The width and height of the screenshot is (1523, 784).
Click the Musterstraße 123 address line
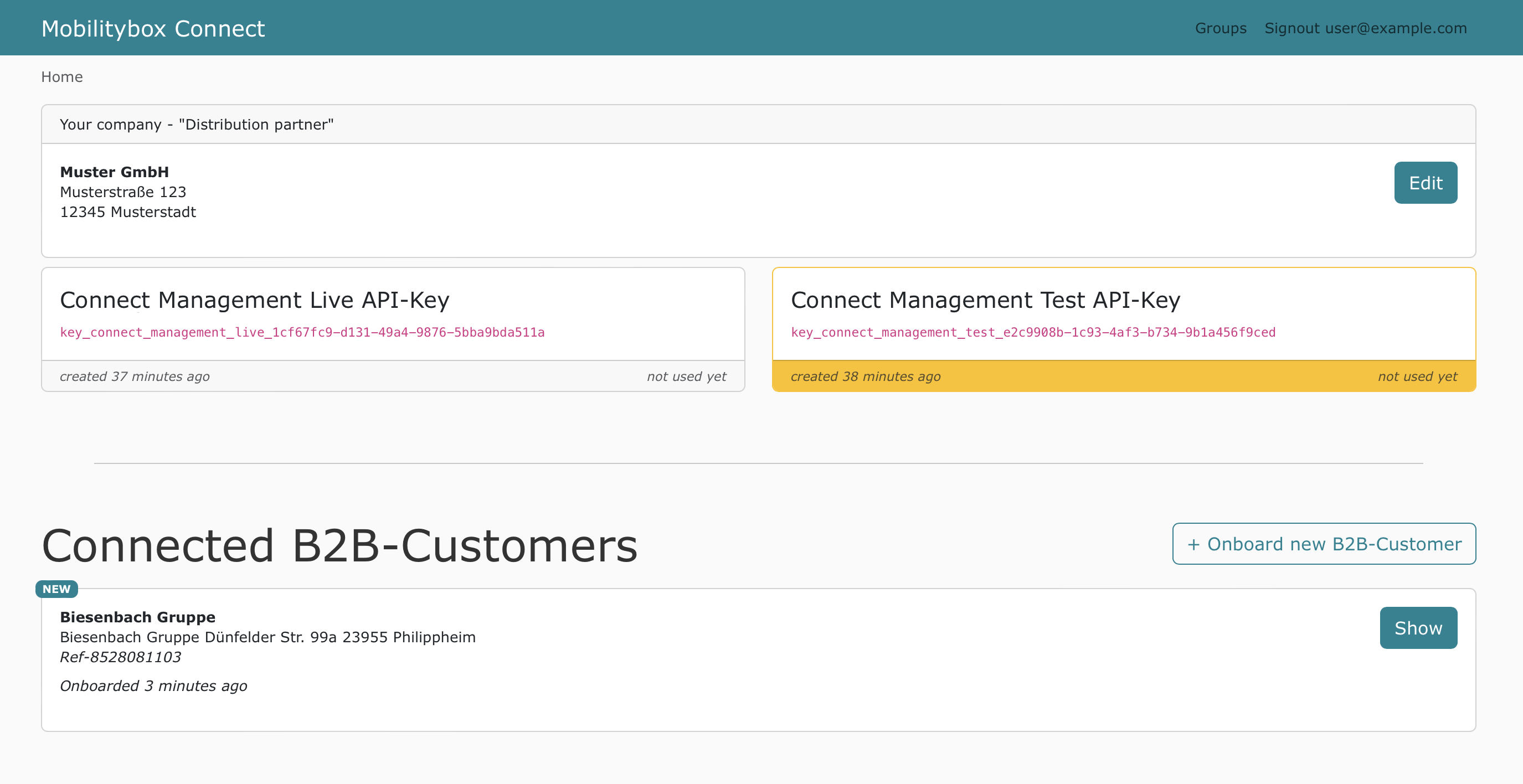(x=123, y=192)
